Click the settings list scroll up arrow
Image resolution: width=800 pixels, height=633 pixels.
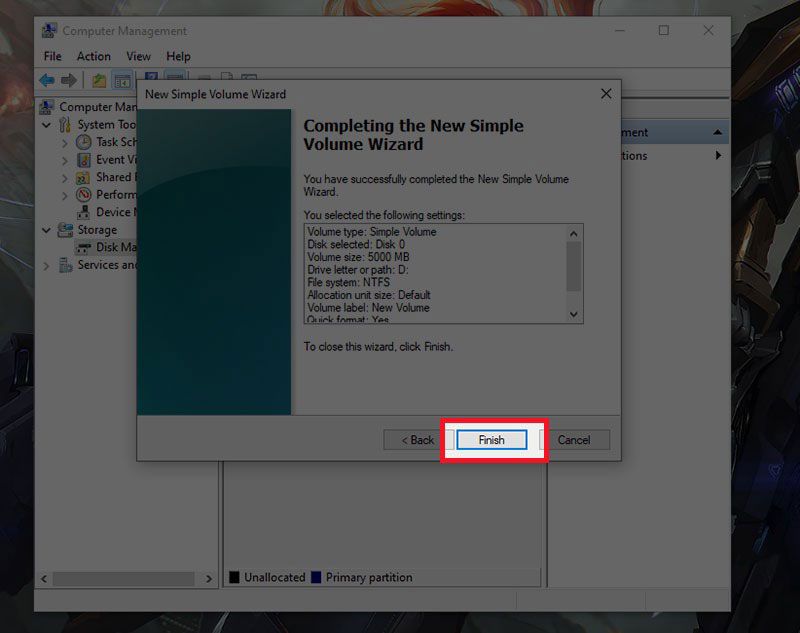pyautogui.click(x=573, y=234)
